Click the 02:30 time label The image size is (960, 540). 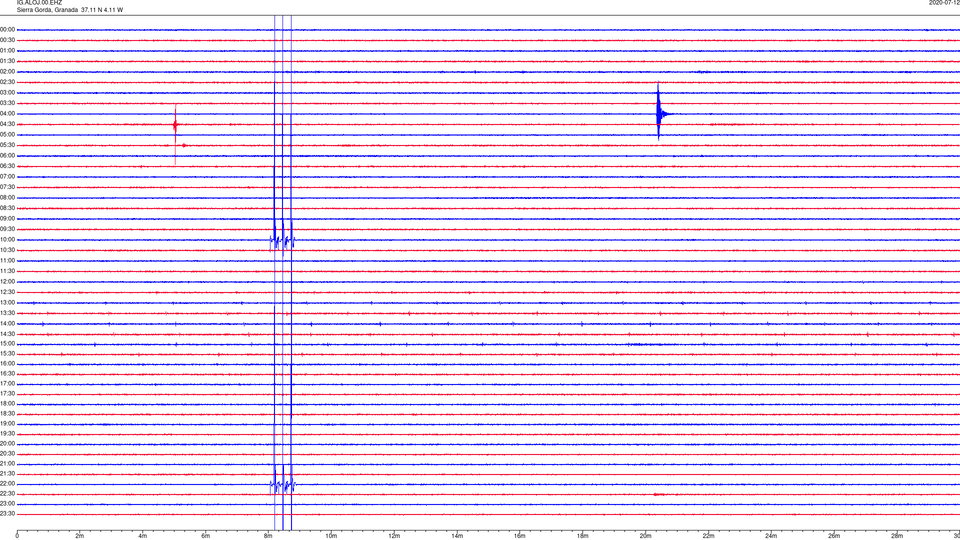7,82
